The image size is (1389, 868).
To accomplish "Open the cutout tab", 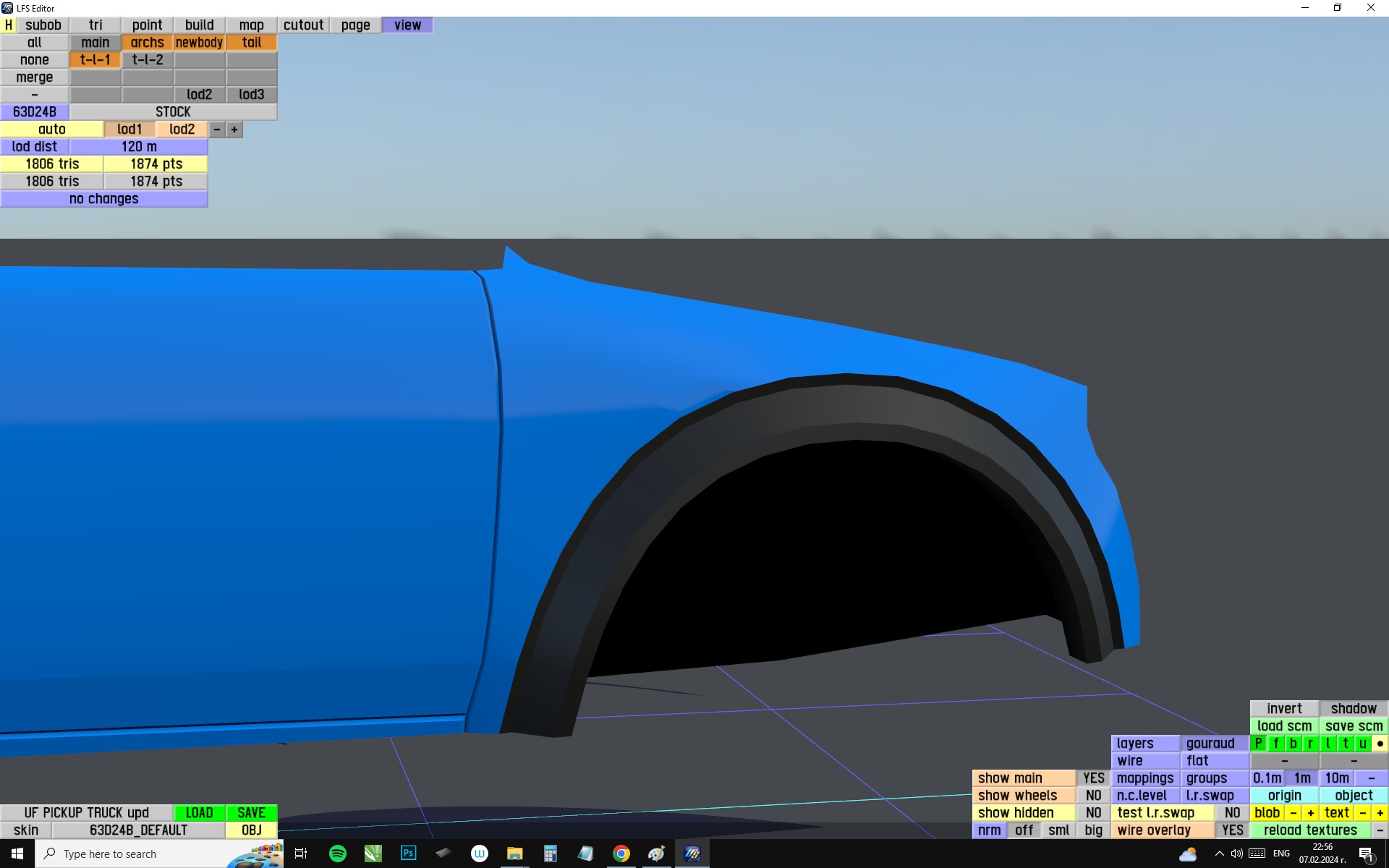I will pos(303,25).
